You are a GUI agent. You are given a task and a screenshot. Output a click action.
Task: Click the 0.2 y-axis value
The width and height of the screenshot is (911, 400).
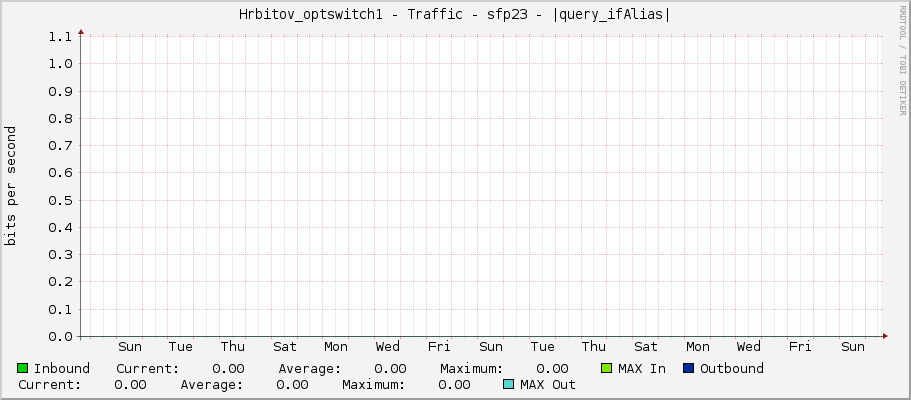(x=60, y=282)
